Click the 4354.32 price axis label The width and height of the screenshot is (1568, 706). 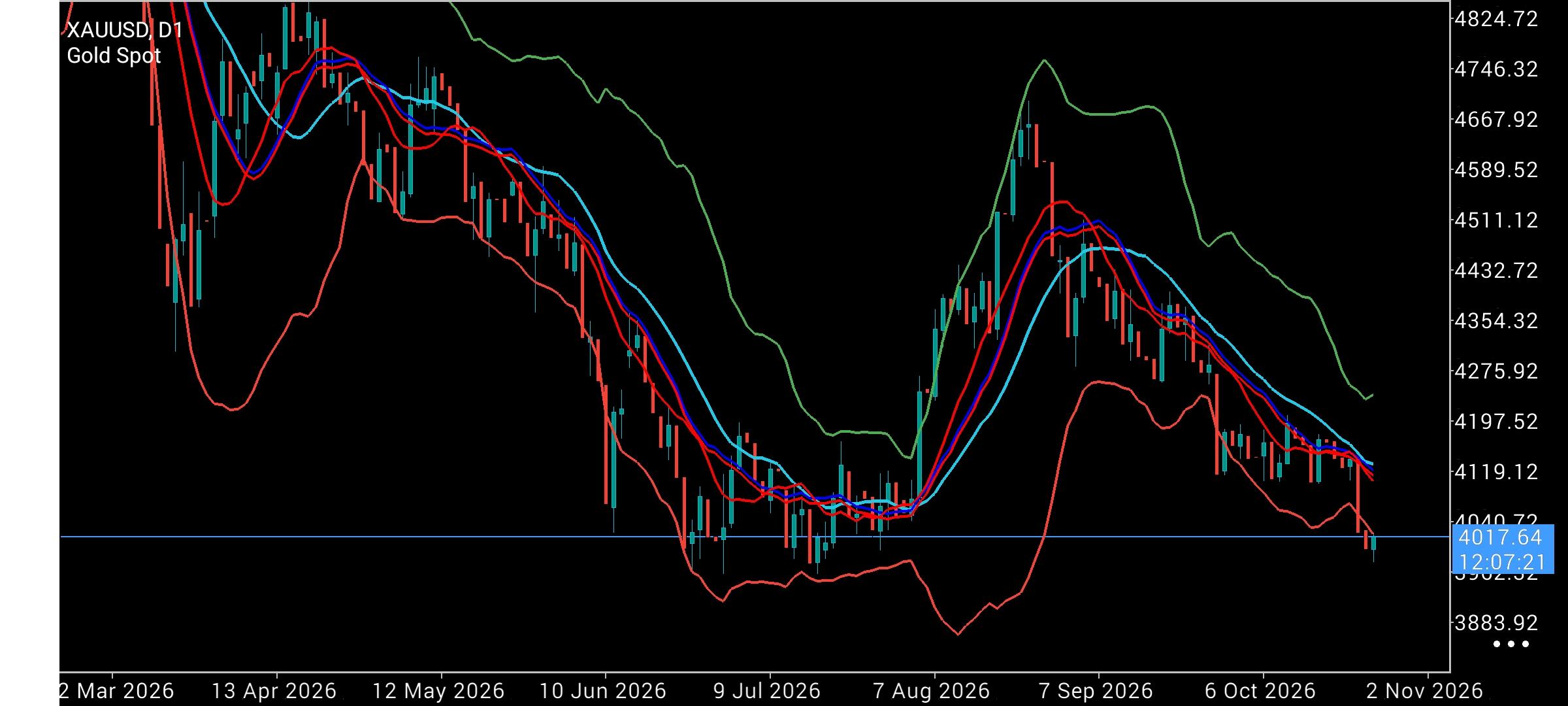pyautogui.click(x=1496, y=321)
